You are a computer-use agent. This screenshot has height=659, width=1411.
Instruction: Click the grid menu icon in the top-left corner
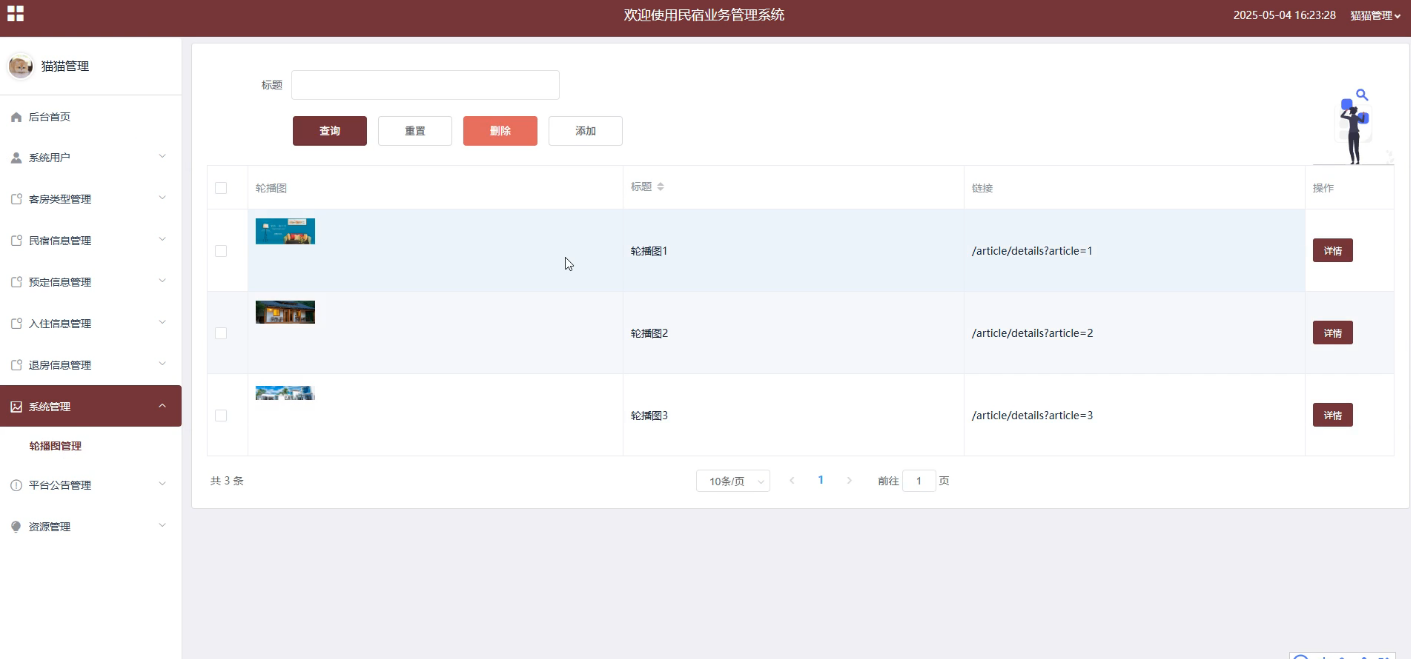(15, 14)
